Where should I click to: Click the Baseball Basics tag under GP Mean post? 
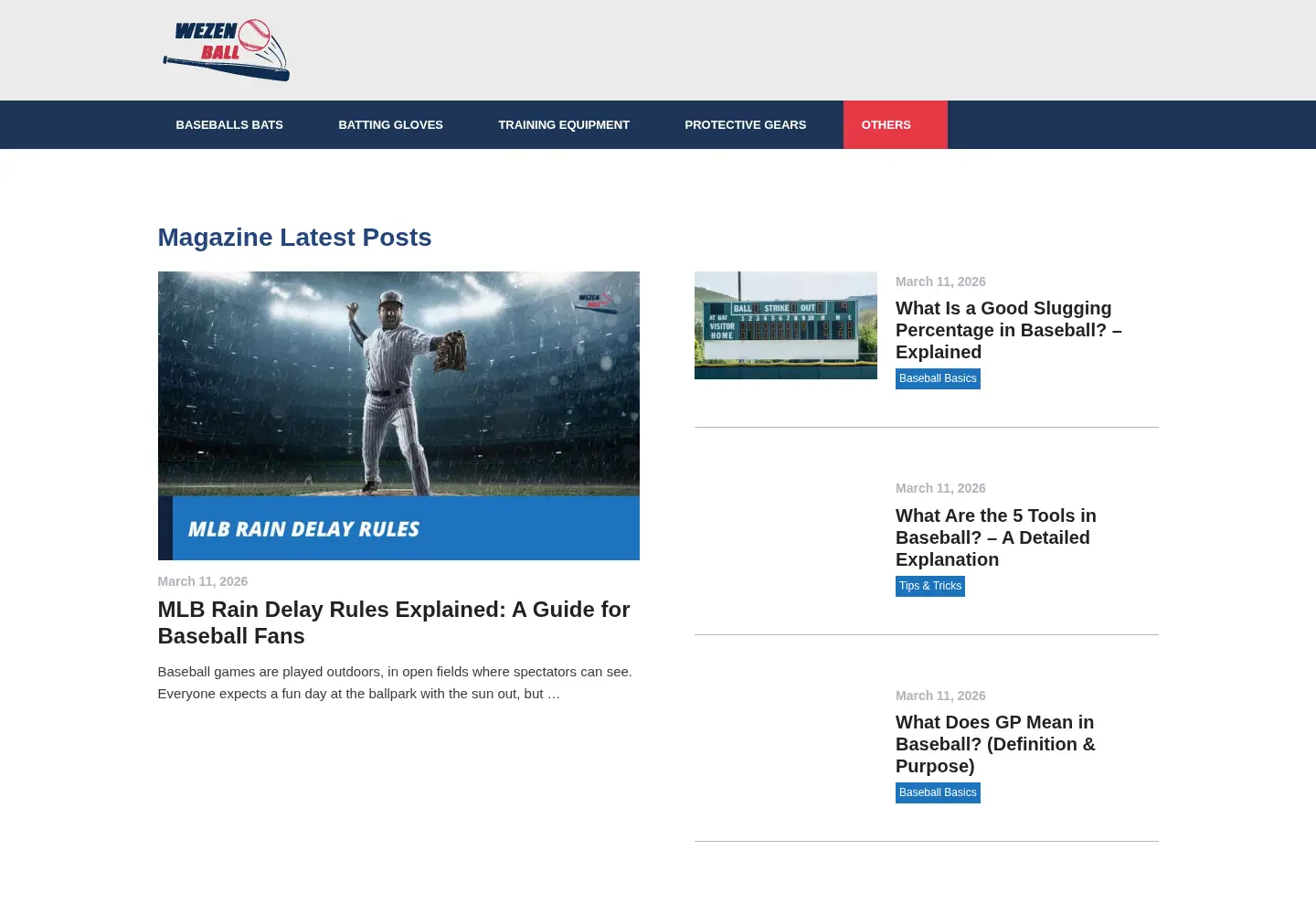(938, 792)
